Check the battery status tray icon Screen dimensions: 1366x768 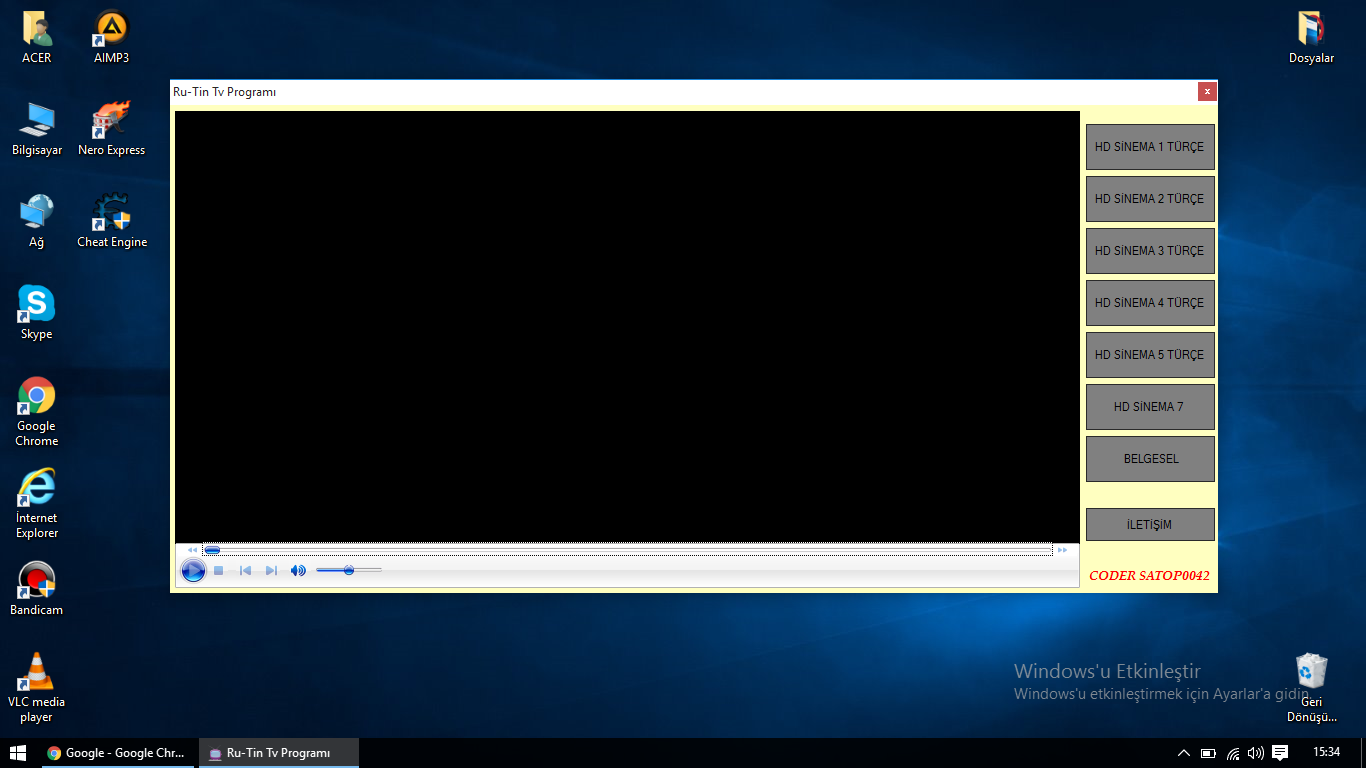coord(1208,753)
